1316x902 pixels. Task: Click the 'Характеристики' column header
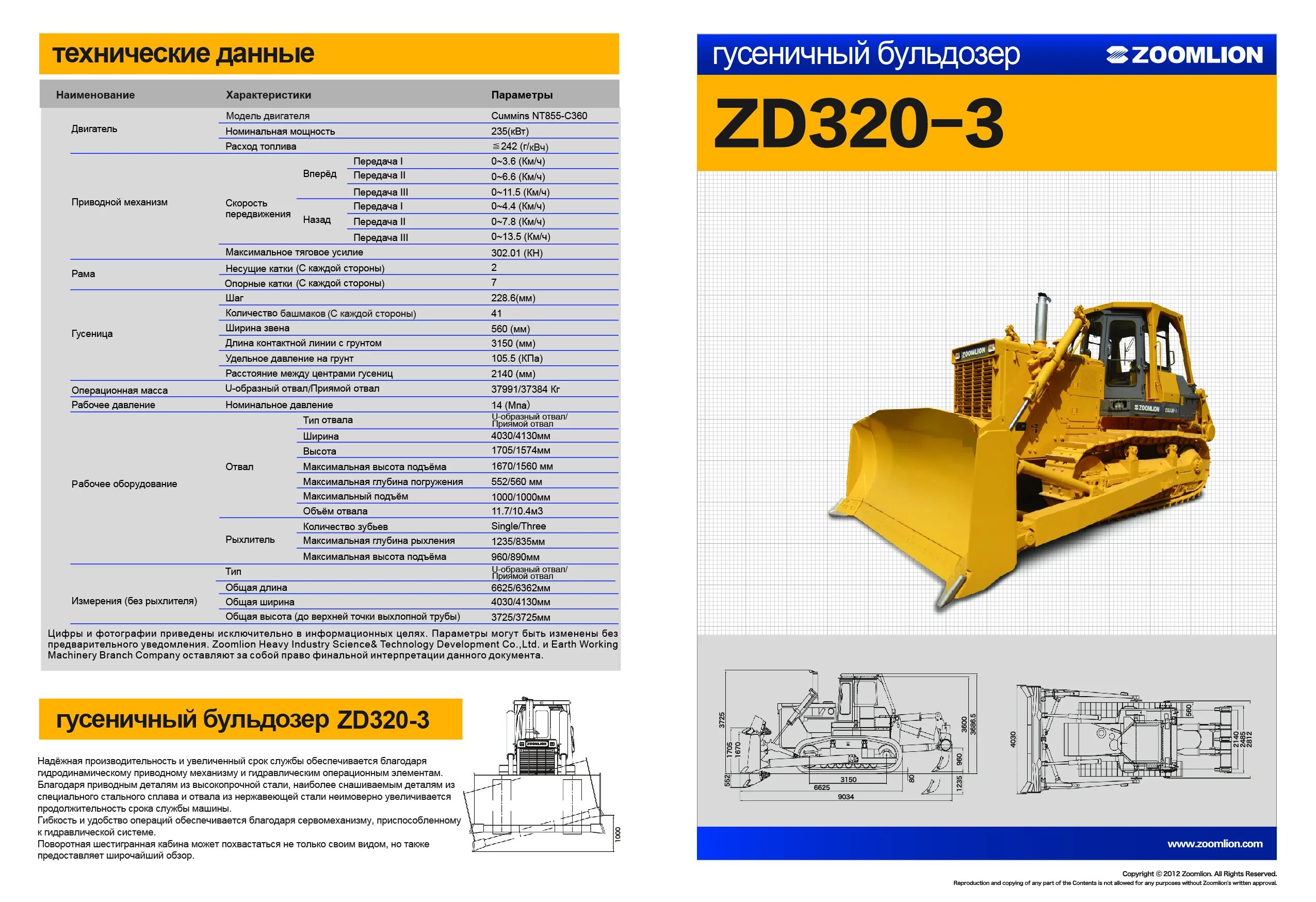coord(268,95)
